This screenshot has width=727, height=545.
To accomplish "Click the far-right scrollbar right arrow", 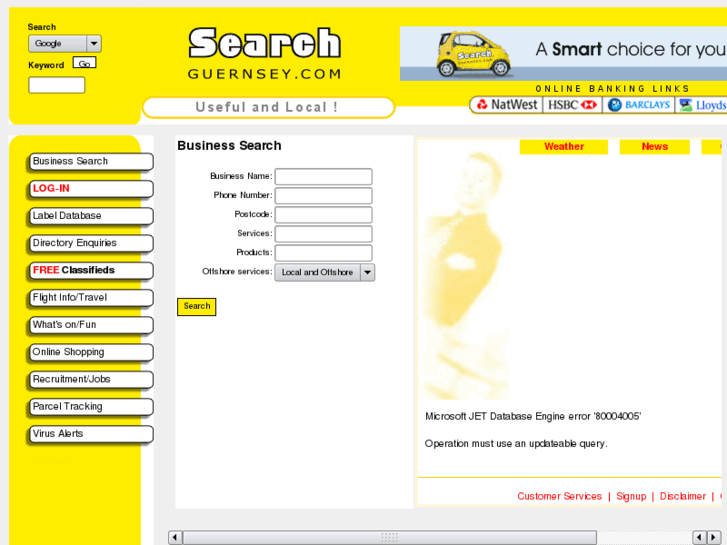I will coord(714,538).
